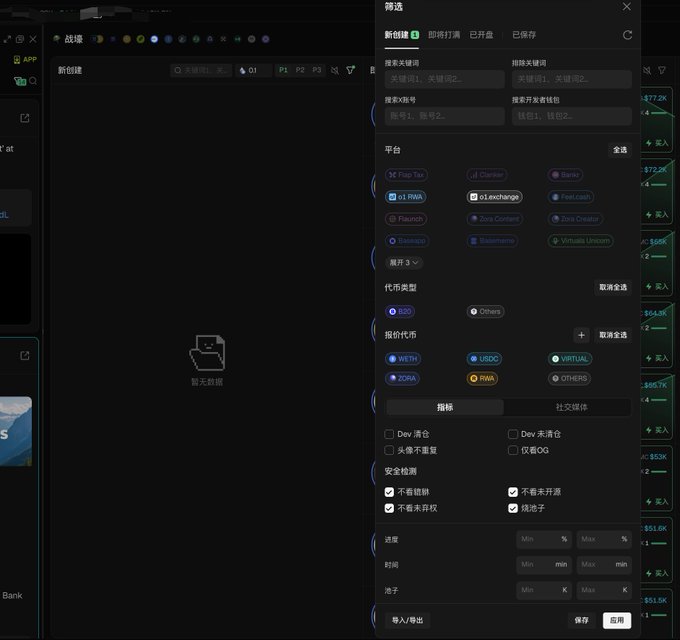The image size is (680, 640).
Task: Open 导入/导出 import export
Action: tap(407, 620)
